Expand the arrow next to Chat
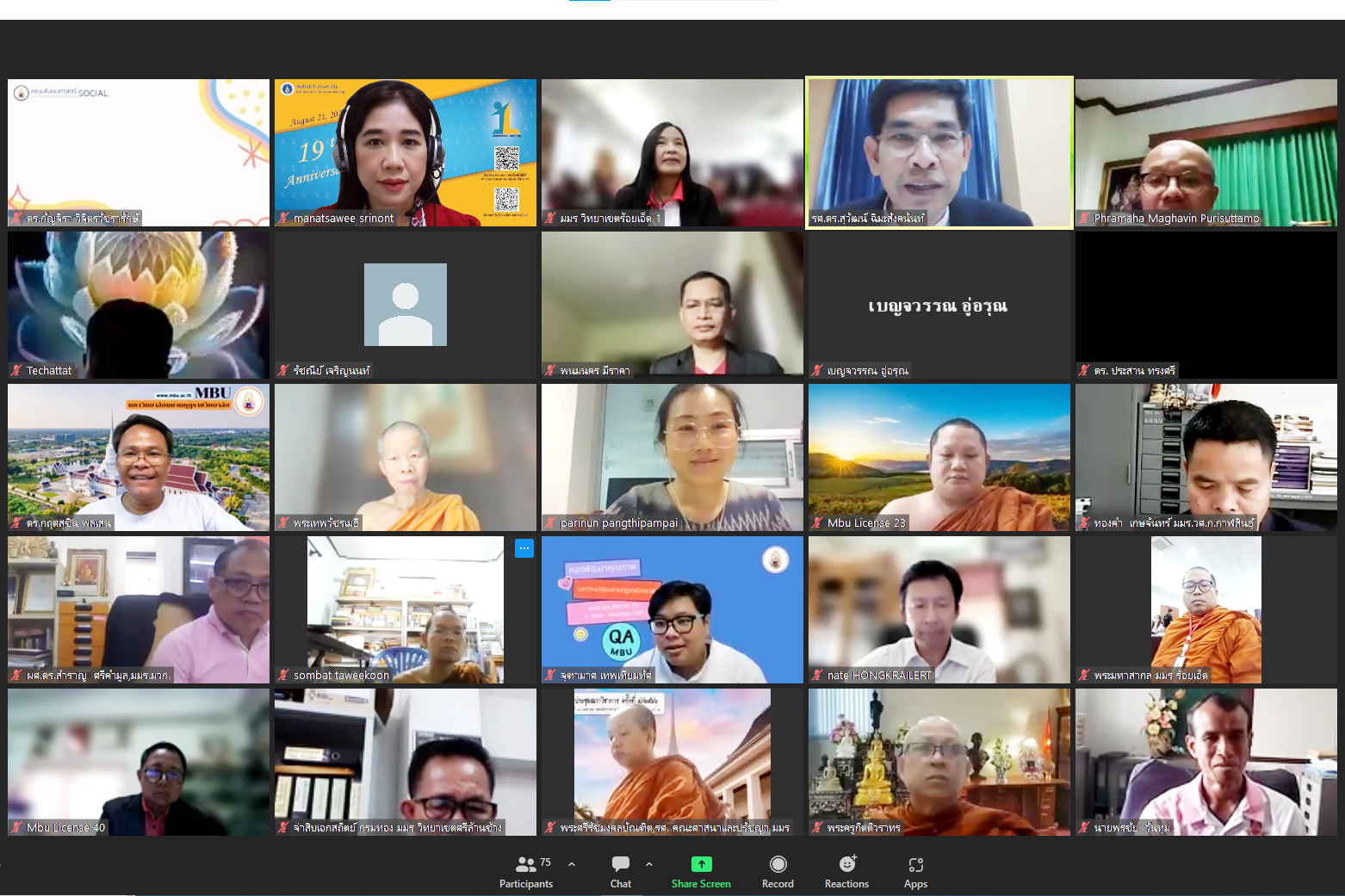Viewport: 1345px width, 896px height. click(x=649, y=864)
